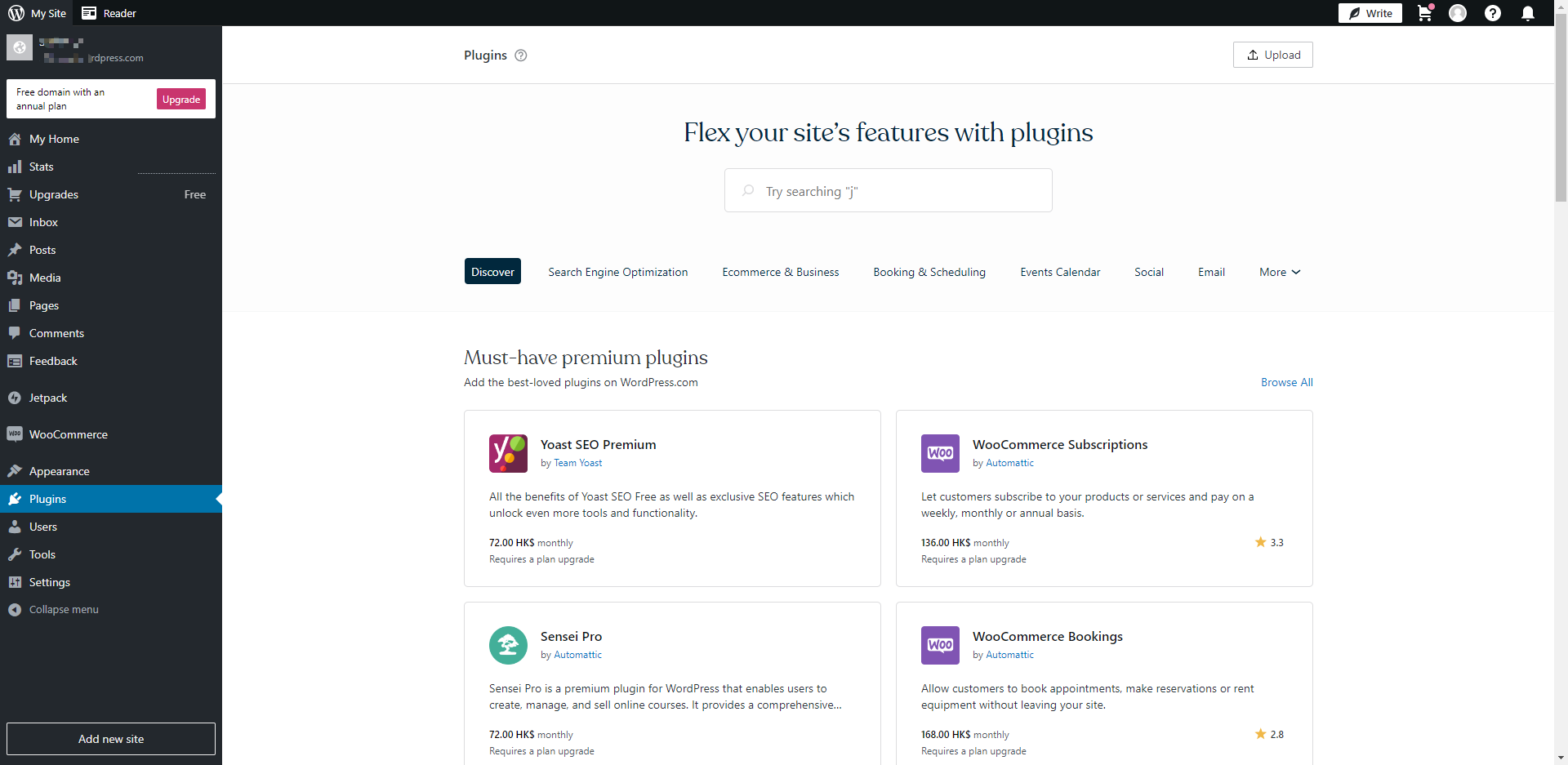Click the Sensei Pro plugin icon
1568x765 pixels.
point(508,645)
